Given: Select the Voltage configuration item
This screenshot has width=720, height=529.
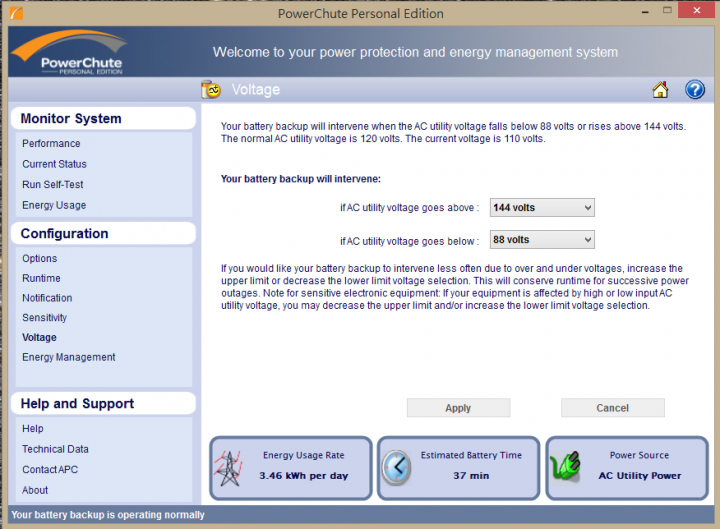Looking at the screenshot, I should pos(39,338).
